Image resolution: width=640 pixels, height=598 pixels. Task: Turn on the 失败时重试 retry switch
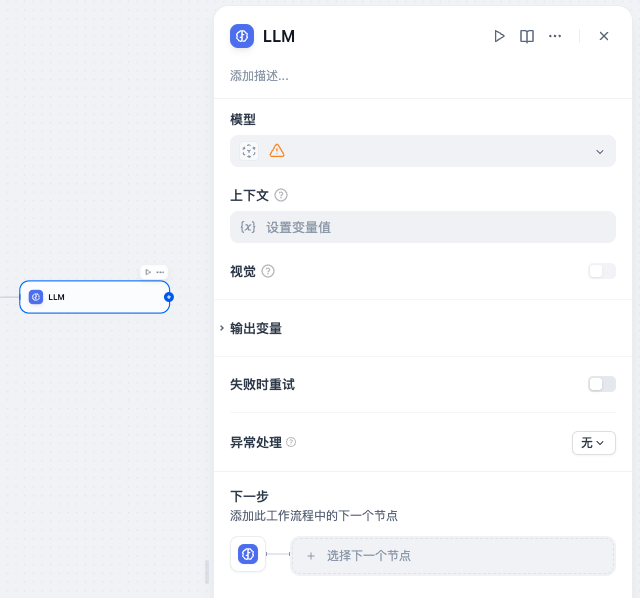tap(602, 384)
